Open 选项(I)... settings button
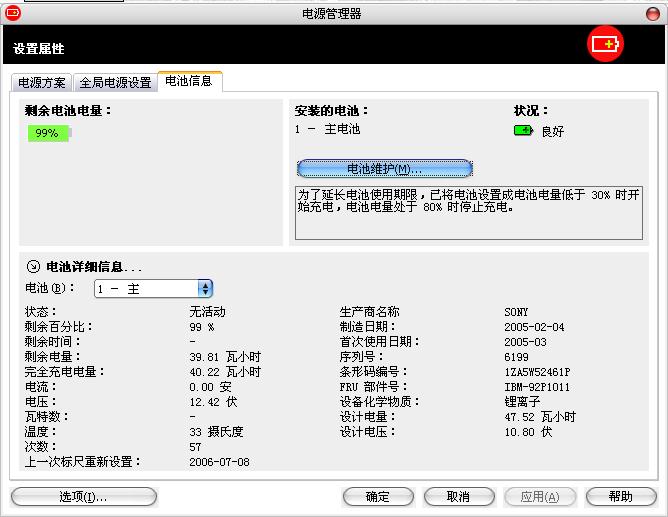 coord(83,496)
